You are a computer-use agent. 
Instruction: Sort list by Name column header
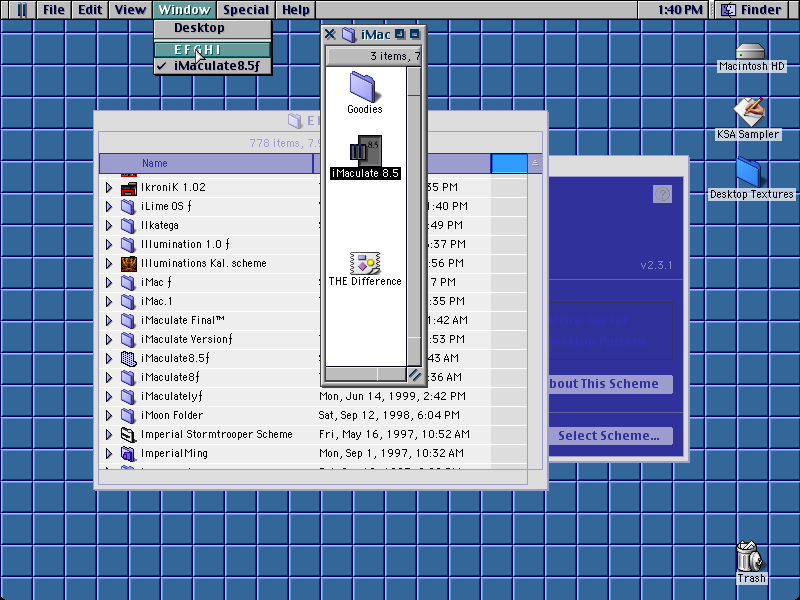click(206, 163)
